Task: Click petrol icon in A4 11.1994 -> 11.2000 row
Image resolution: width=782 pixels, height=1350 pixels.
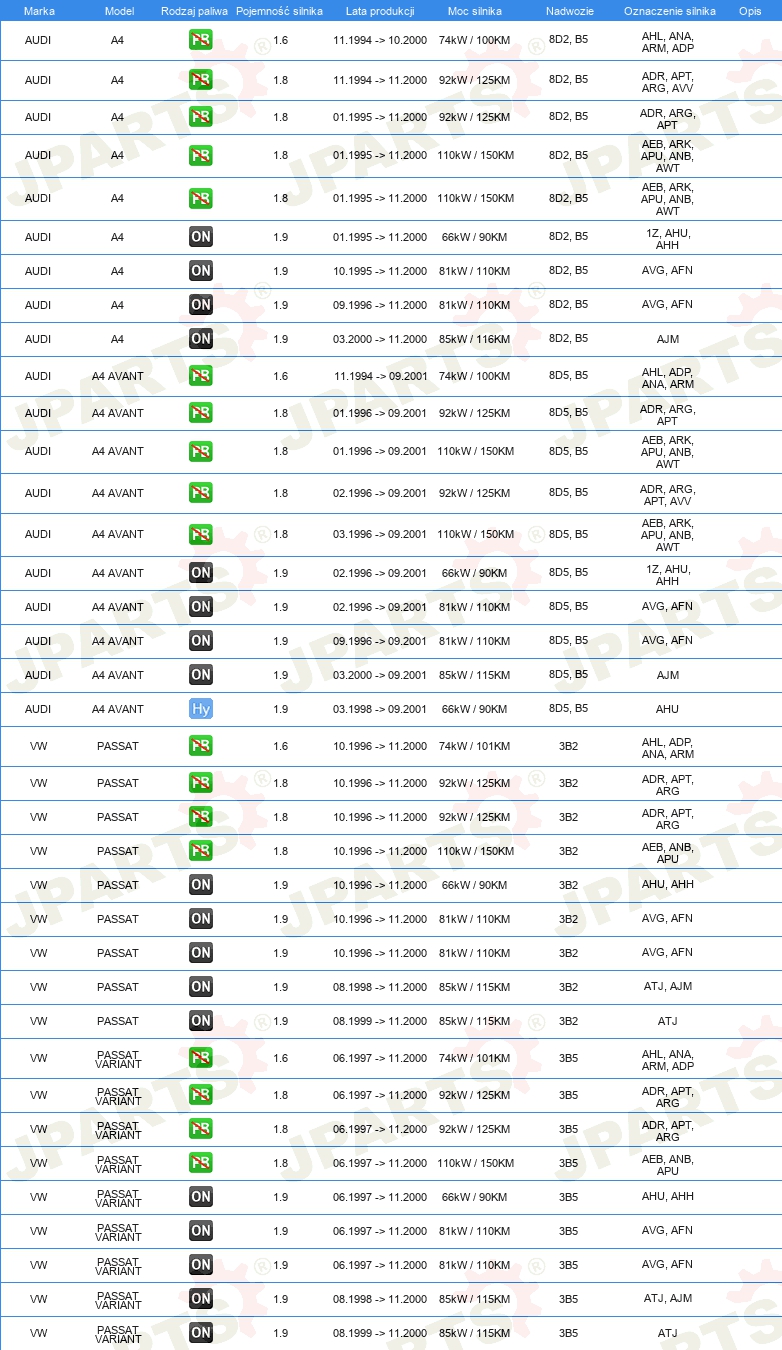Action: pyautogui.click(x=201, y=80)
